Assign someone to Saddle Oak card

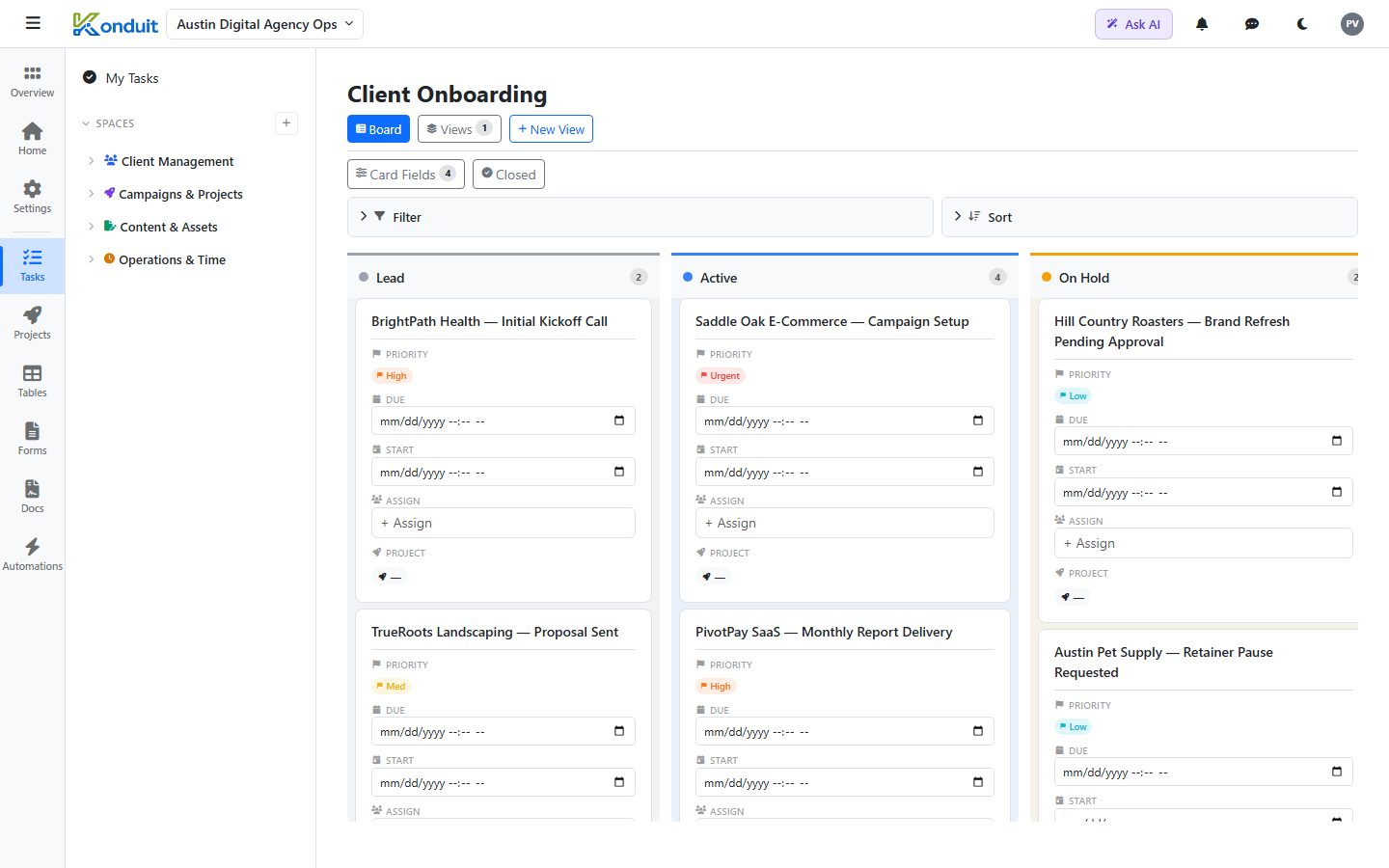click(845, 523)
